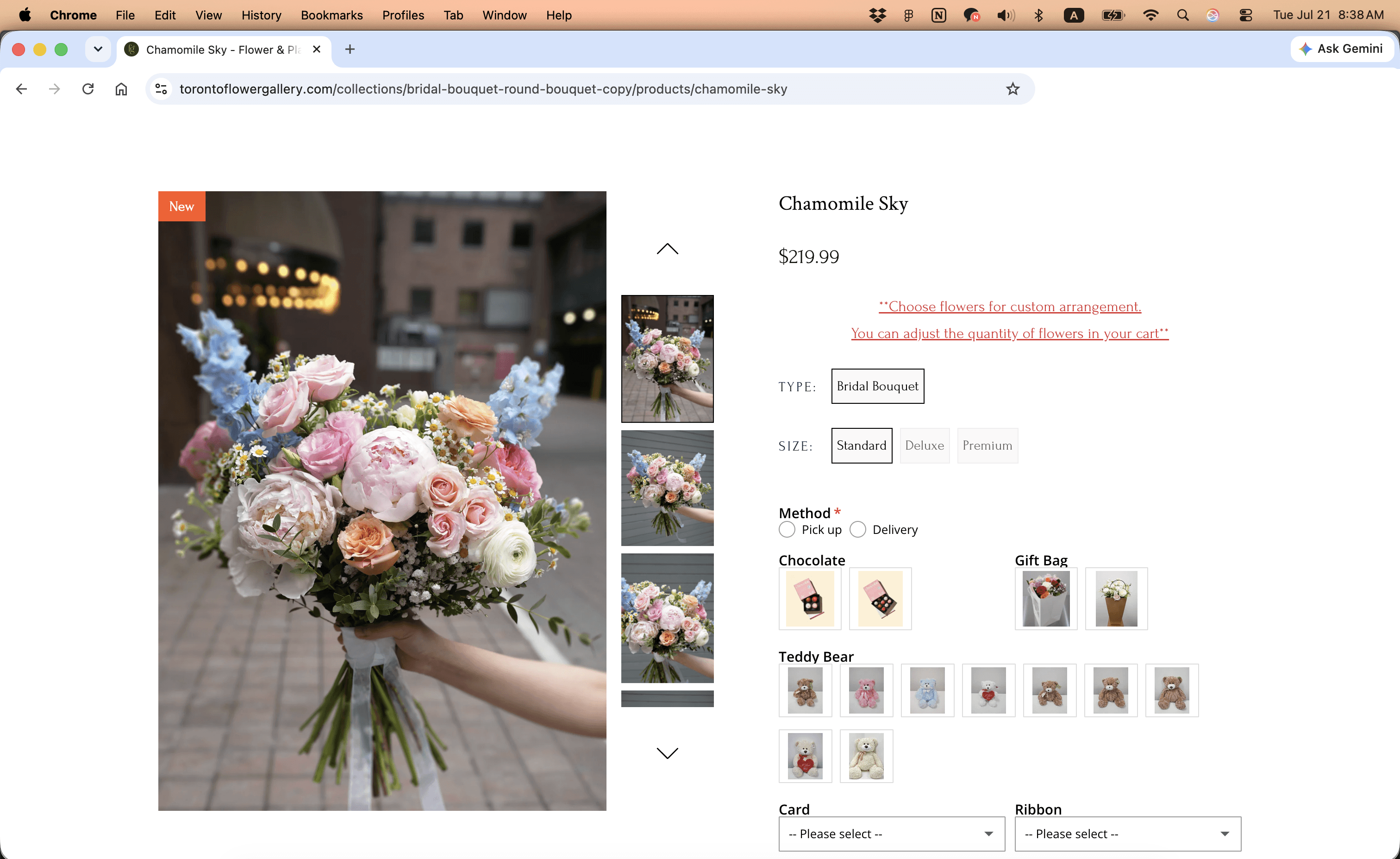Open the Card dropdown
The image size is (1400, 859).
pos(892,834)
